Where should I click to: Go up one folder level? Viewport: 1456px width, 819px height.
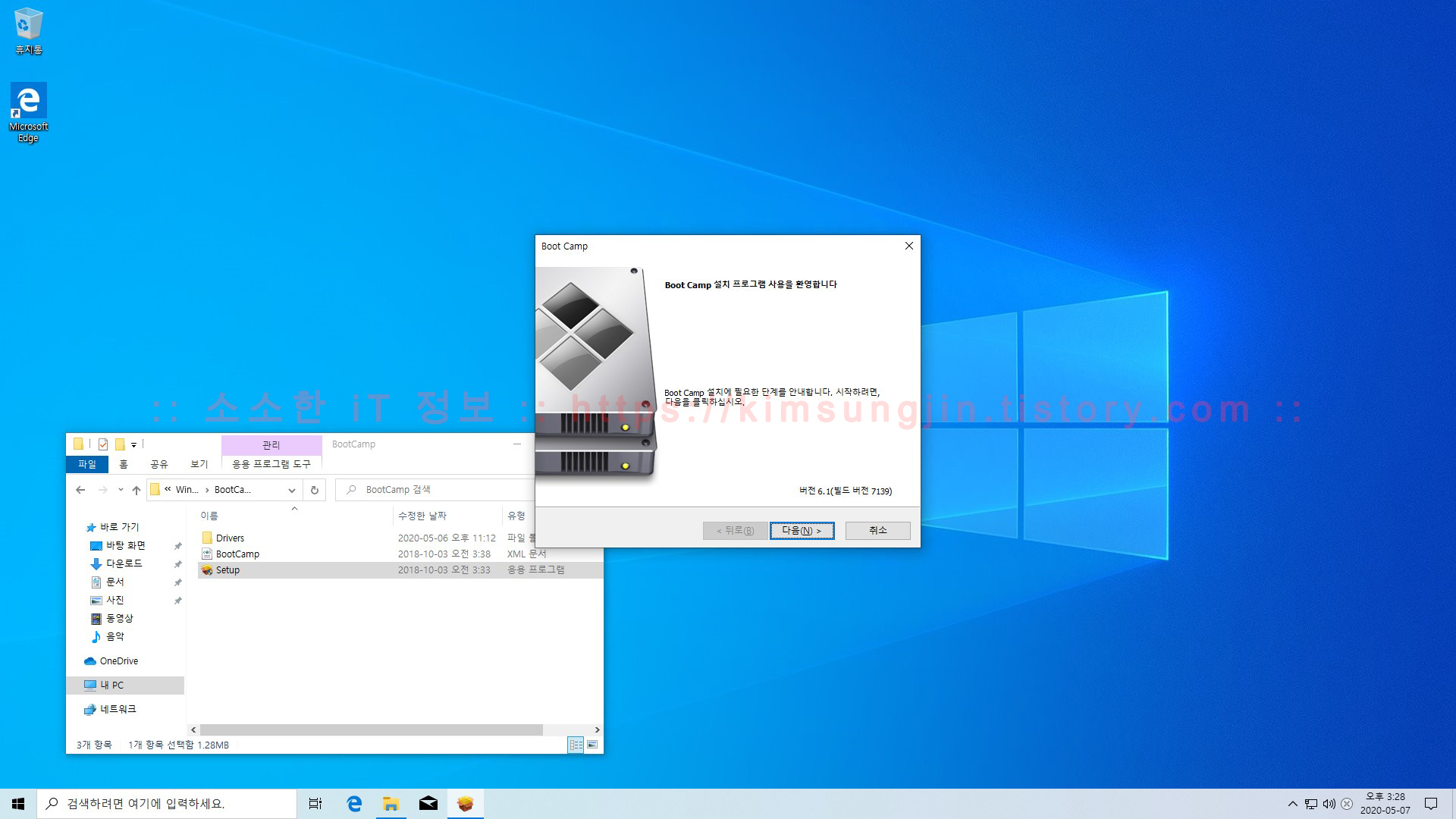coord(136,490)
